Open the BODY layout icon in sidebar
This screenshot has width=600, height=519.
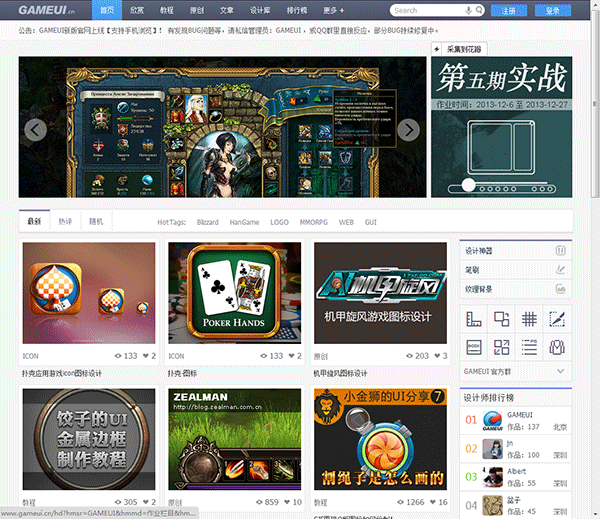point(473,347)
